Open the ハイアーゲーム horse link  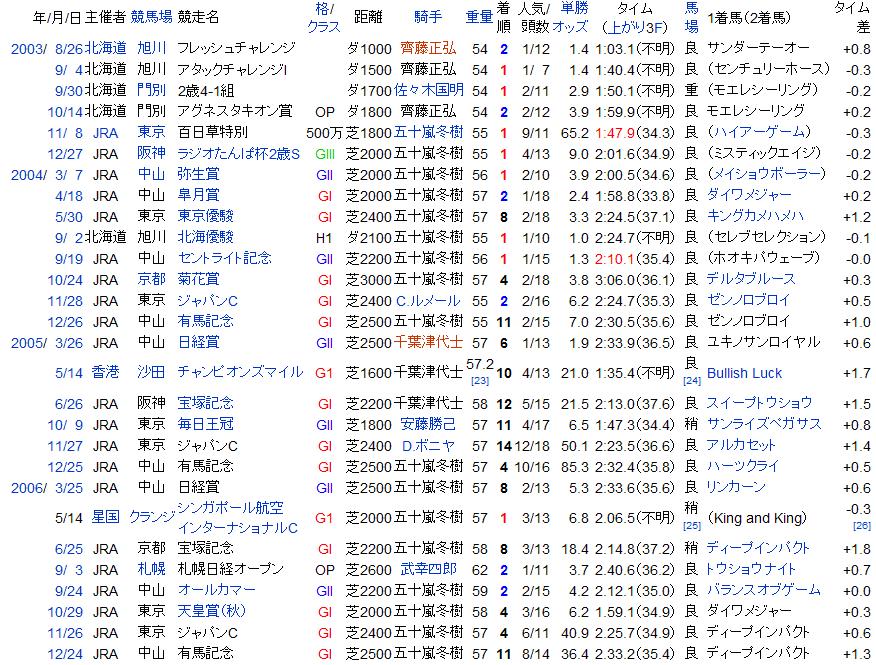click(762, 132)
